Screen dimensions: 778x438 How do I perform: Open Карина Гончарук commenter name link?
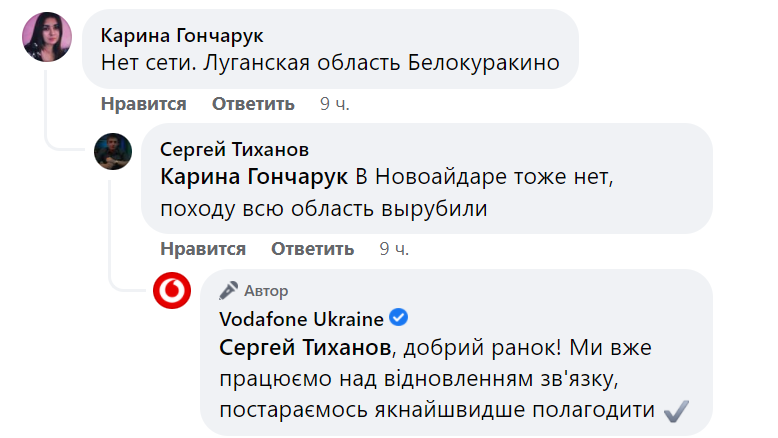(x=182, y=35)
